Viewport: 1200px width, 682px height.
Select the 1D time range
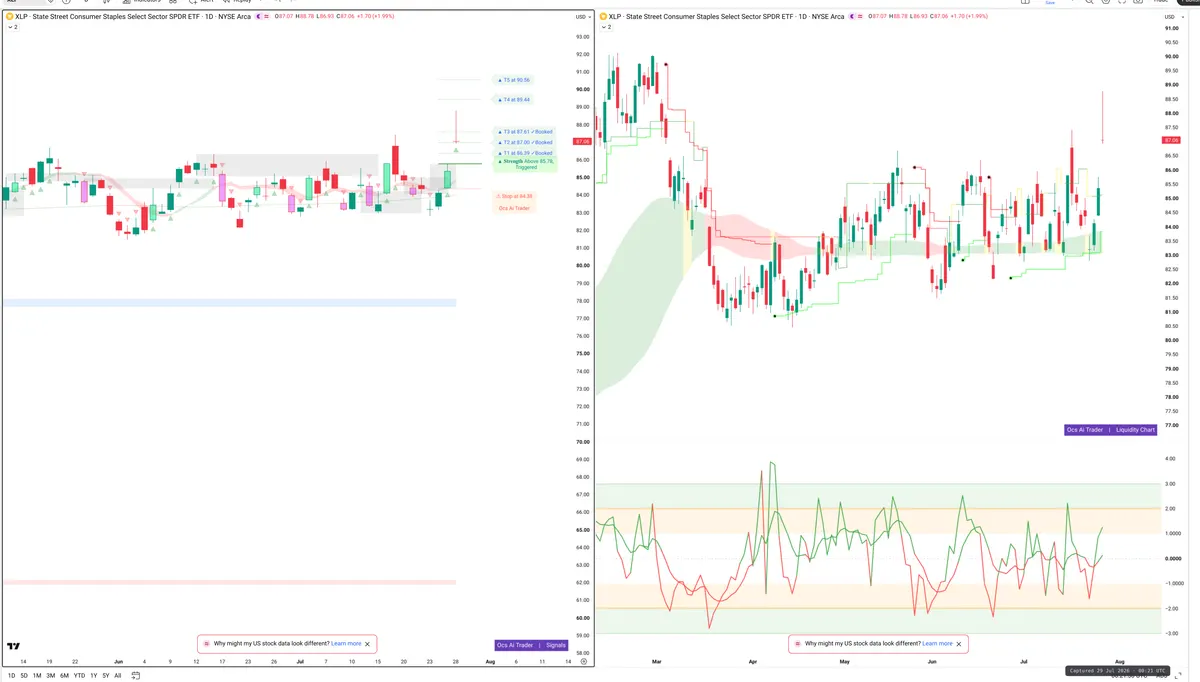[11, 676]
